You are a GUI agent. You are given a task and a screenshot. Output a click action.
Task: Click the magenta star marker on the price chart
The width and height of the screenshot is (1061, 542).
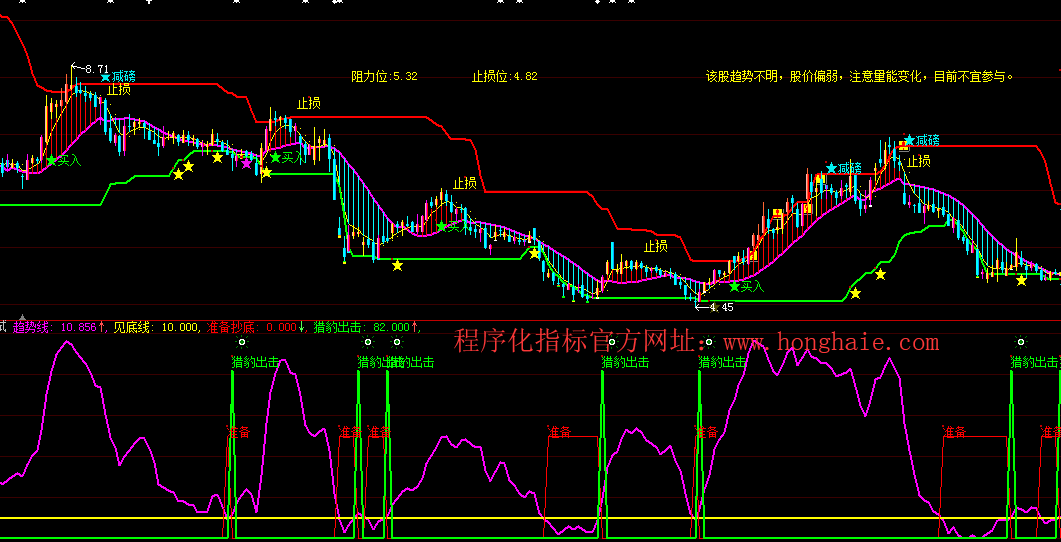247,163
